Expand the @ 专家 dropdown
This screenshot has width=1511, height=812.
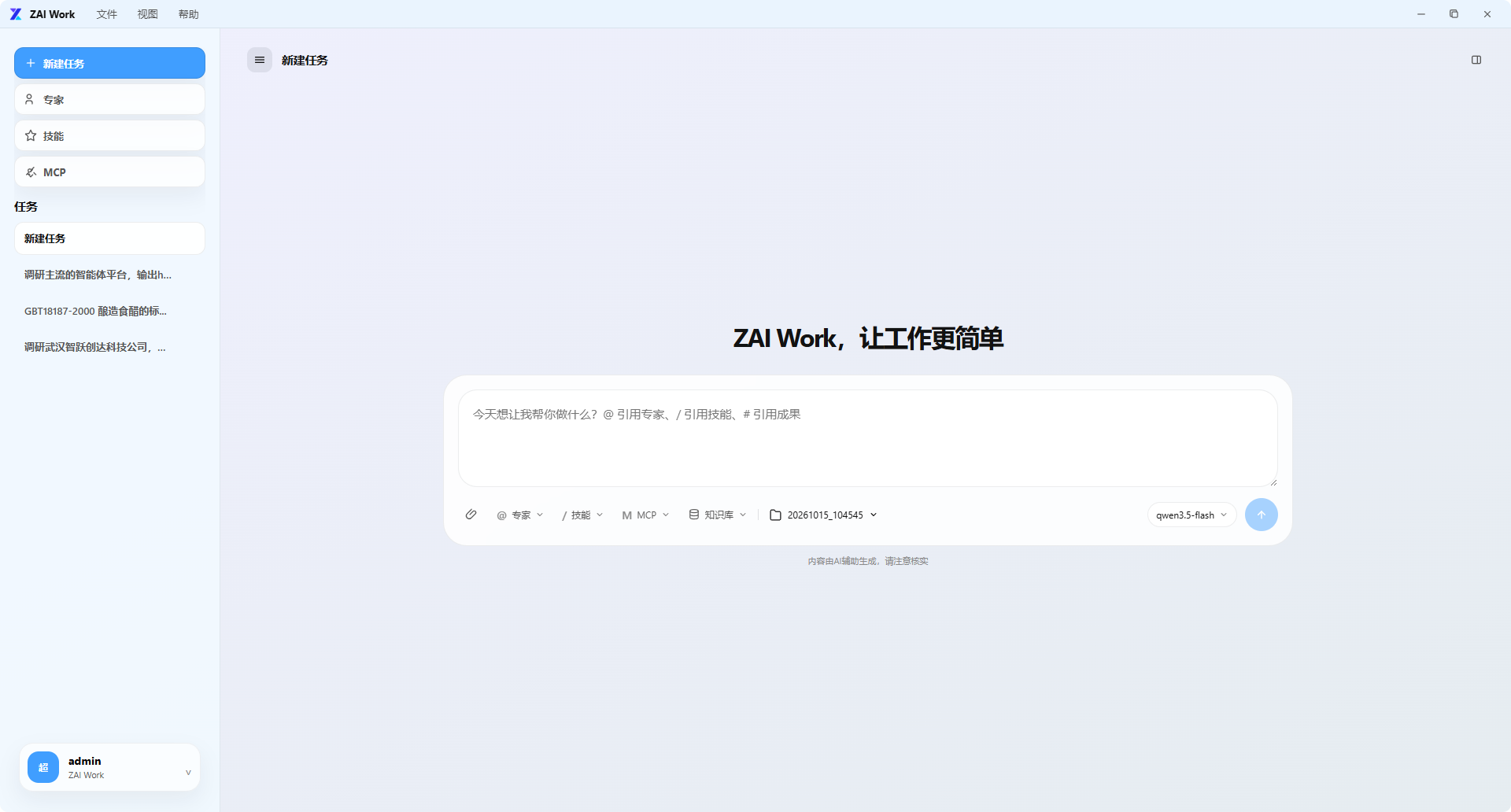(520, 515)
